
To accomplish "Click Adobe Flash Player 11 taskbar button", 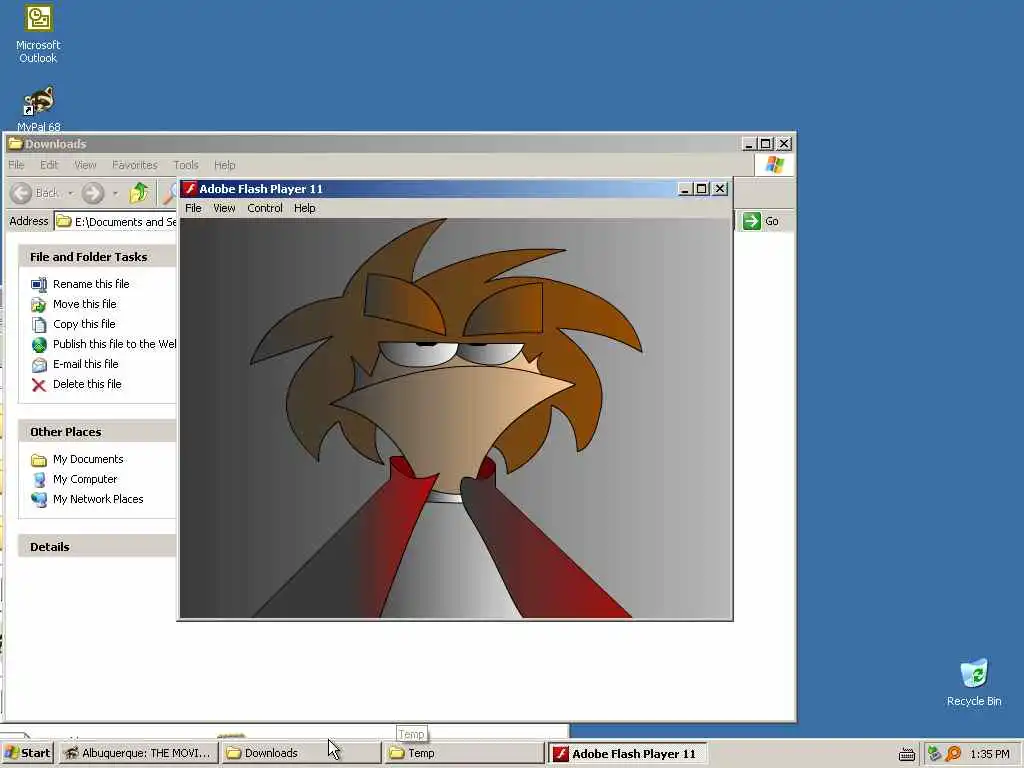I will pyautogui.click(x=627, y=754).
